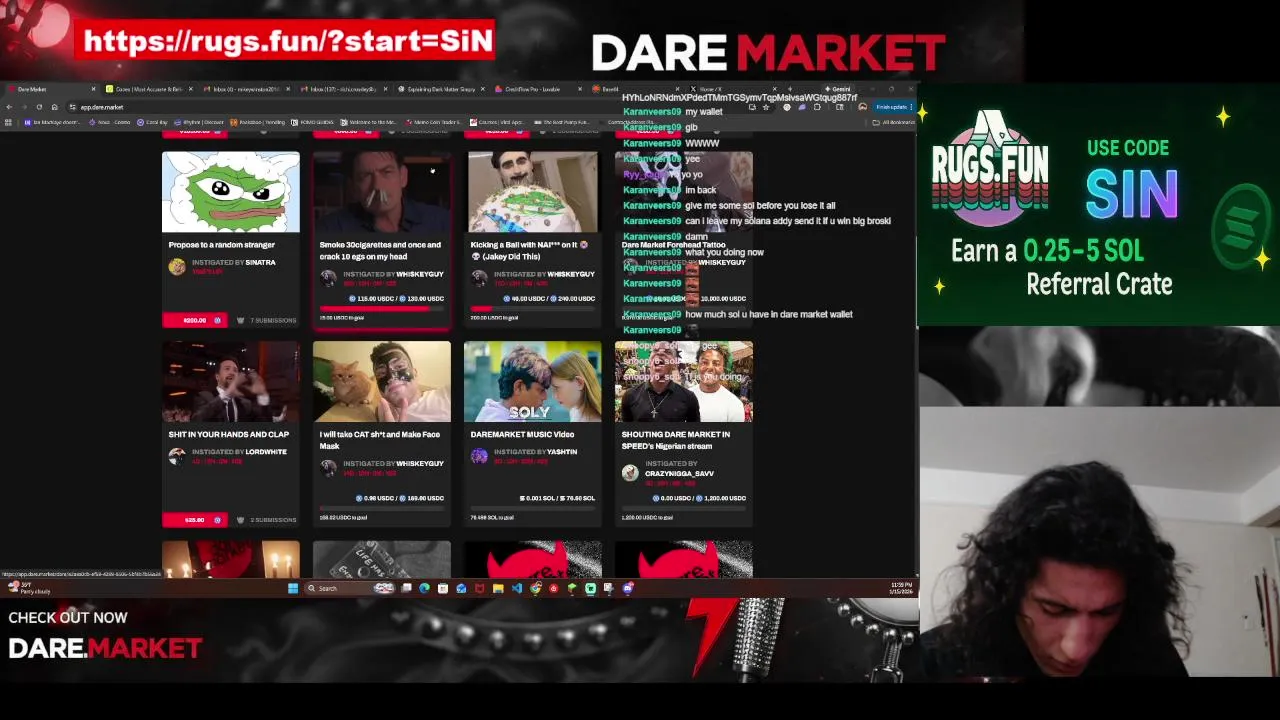The image size is (1280, 720).
Task: Open the LORDWHITE dare thumbnail
Action: point(231,382)
